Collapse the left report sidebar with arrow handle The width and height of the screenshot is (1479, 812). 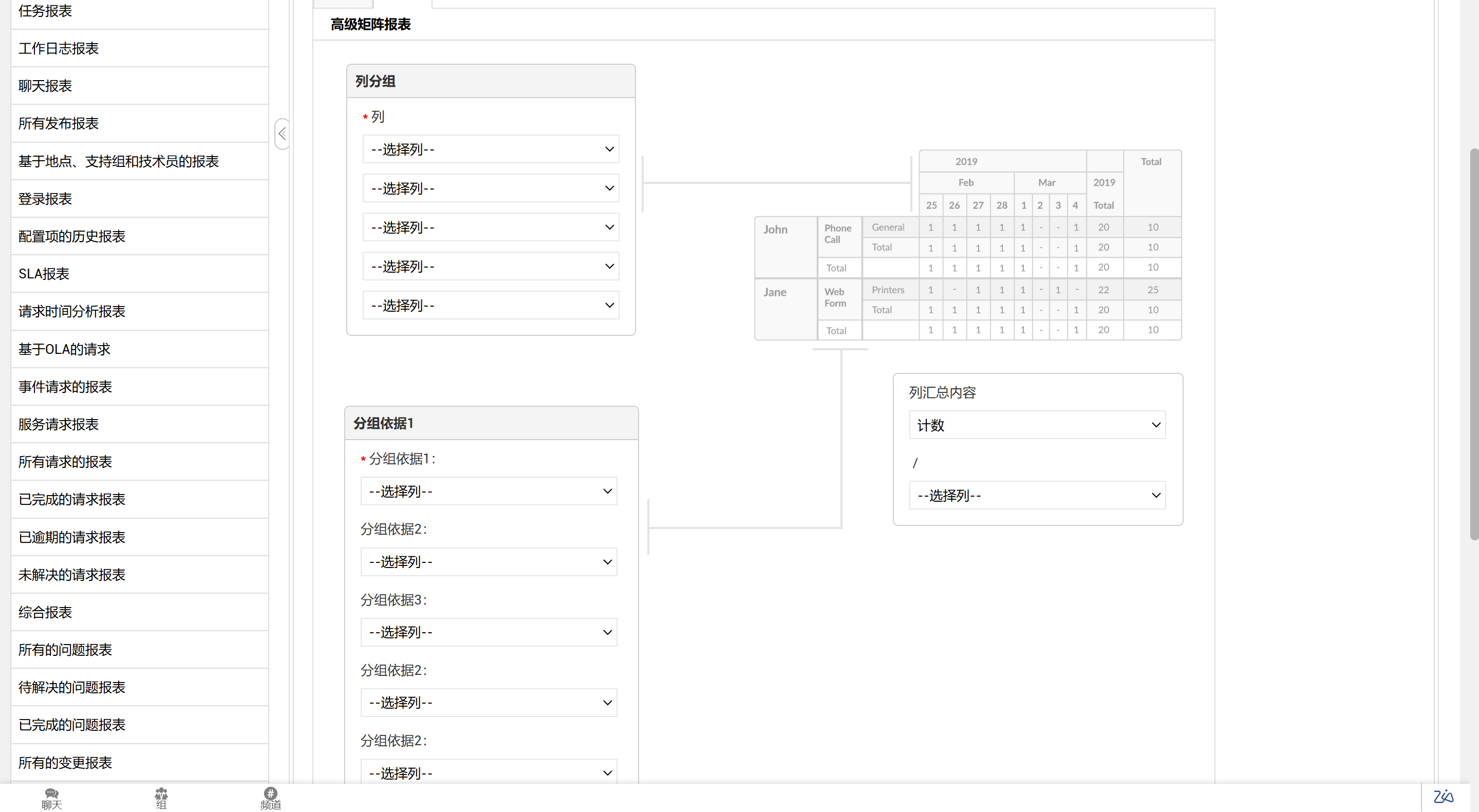[x=282, y=134]
